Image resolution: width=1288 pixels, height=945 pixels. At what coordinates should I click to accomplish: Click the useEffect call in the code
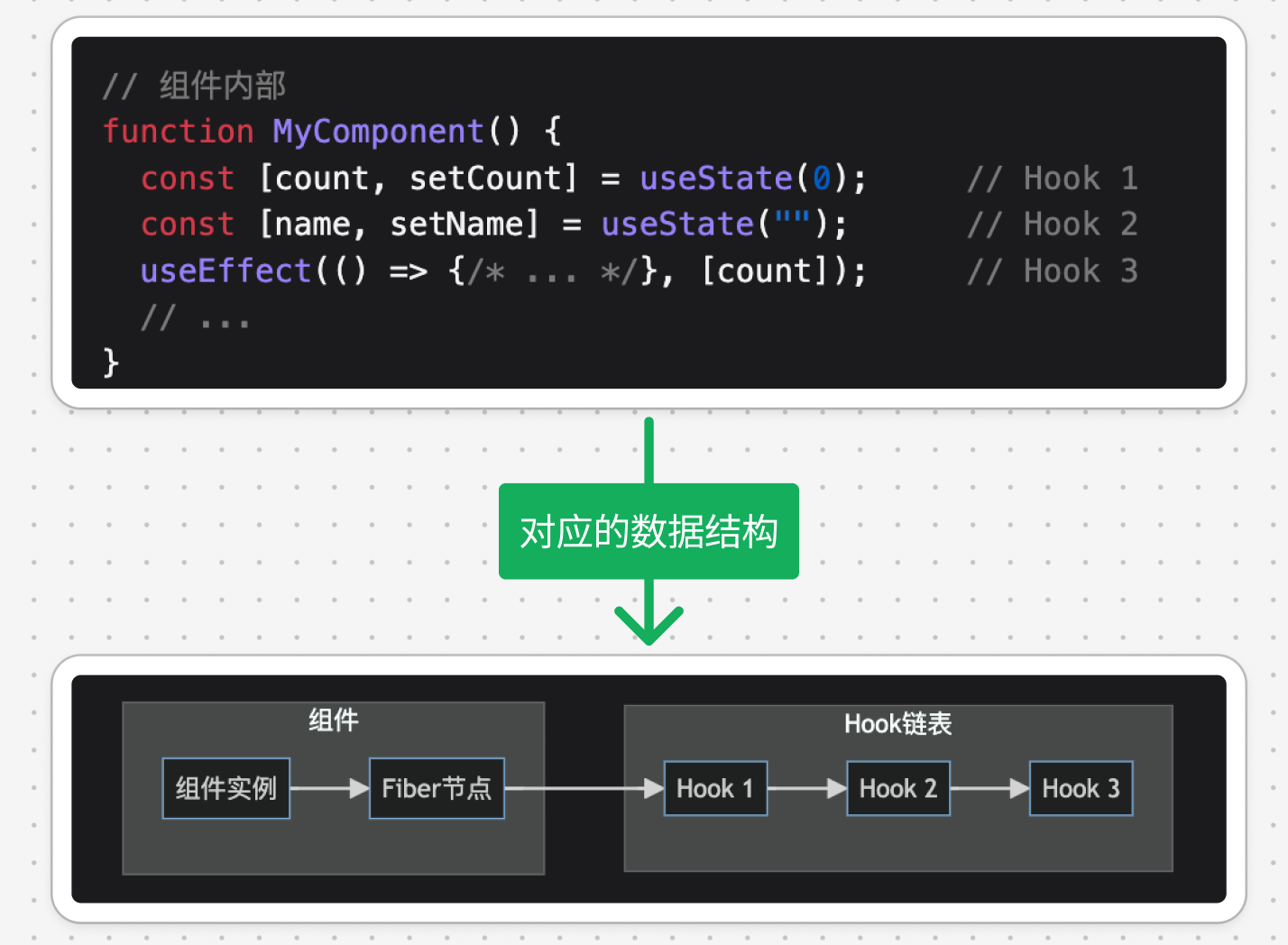tap(225, 271)
